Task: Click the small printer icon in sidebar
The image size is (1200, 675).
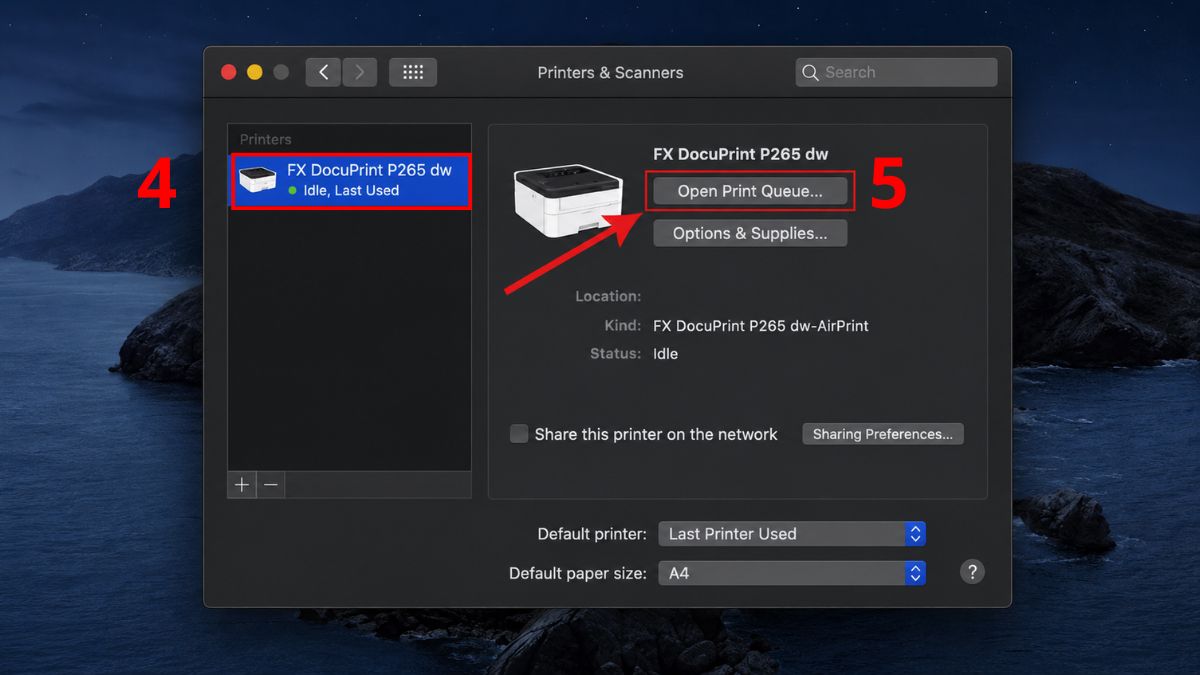Action: pos(258,180)
